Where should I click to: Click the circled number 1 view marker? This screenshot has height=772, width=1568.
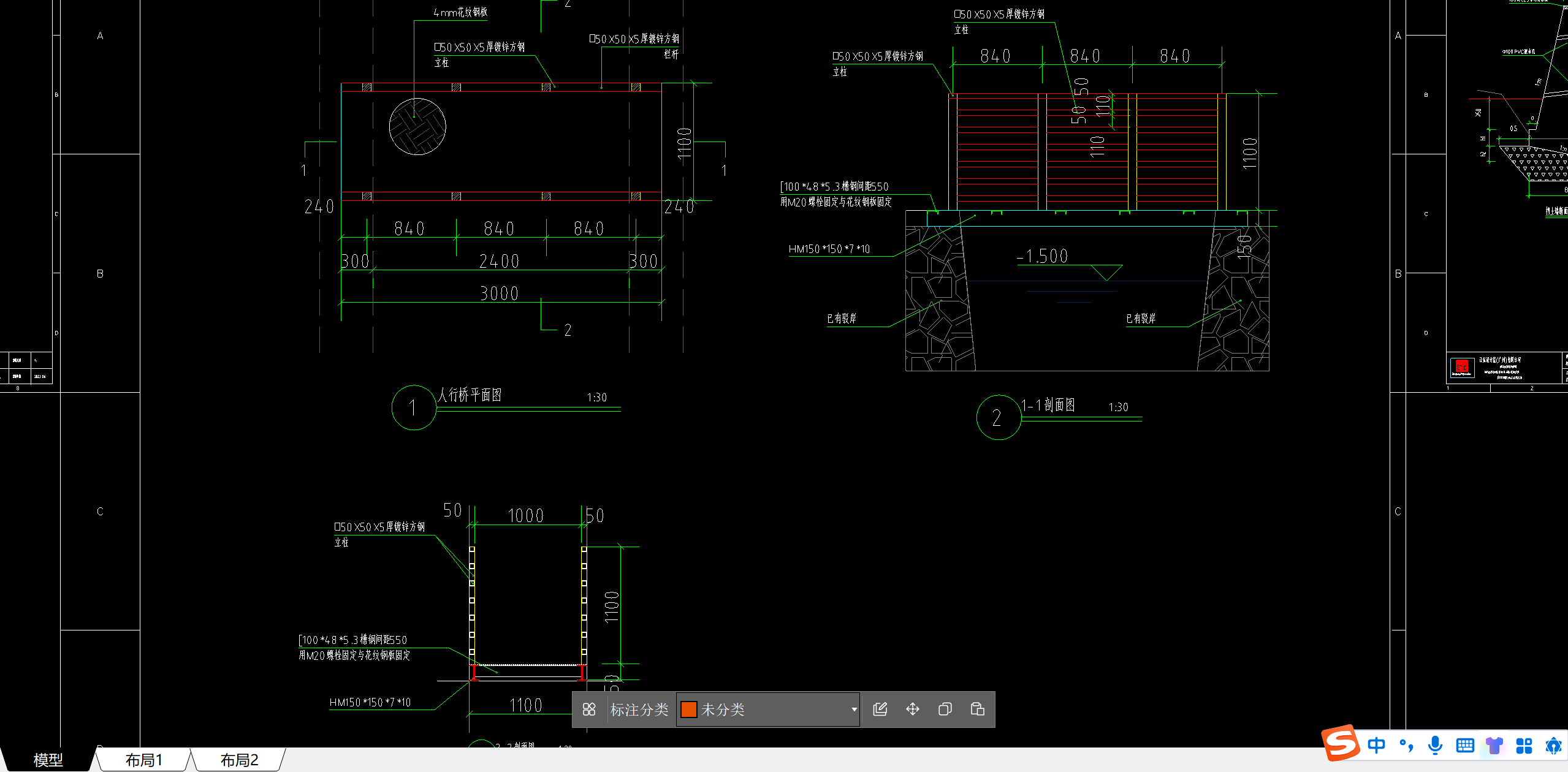pyautogui.click(x=414, y=407)
